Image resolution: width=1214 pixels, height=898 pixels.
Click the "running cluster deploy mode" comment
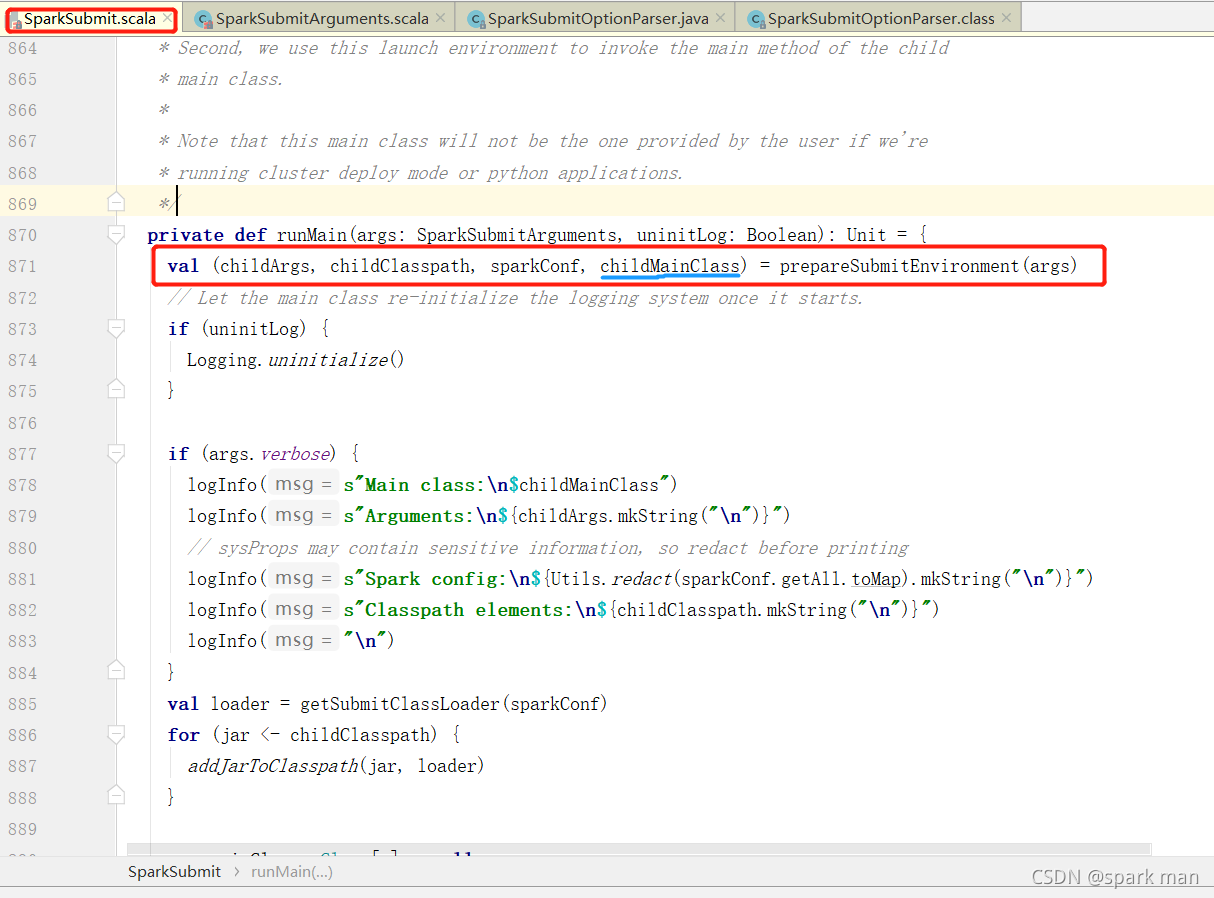tap(421, 173)
